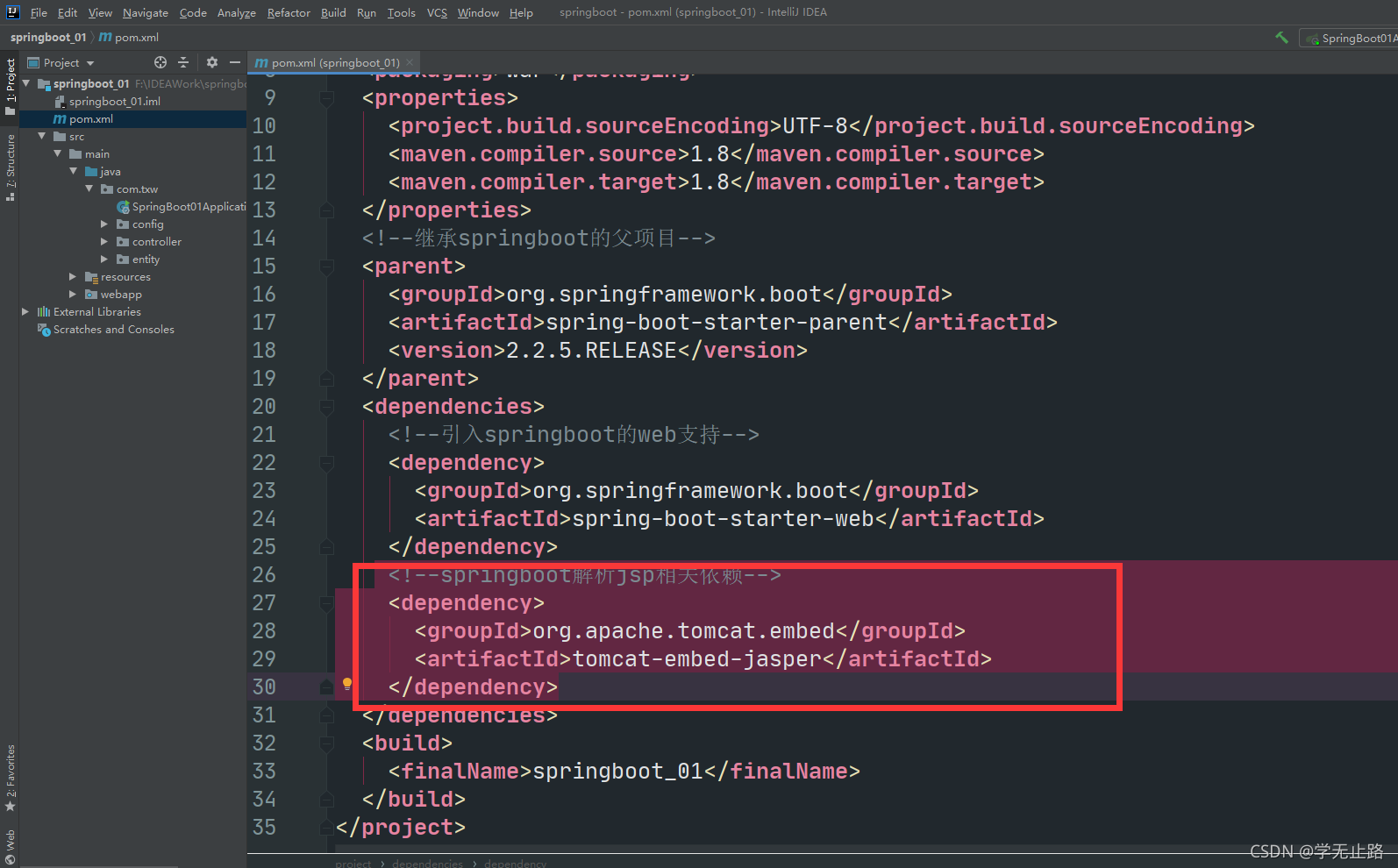This screenshot has height=868, width=1398.
Task: Open the Refactor menu
Action: pyautogui.click(x=289, y=12)
